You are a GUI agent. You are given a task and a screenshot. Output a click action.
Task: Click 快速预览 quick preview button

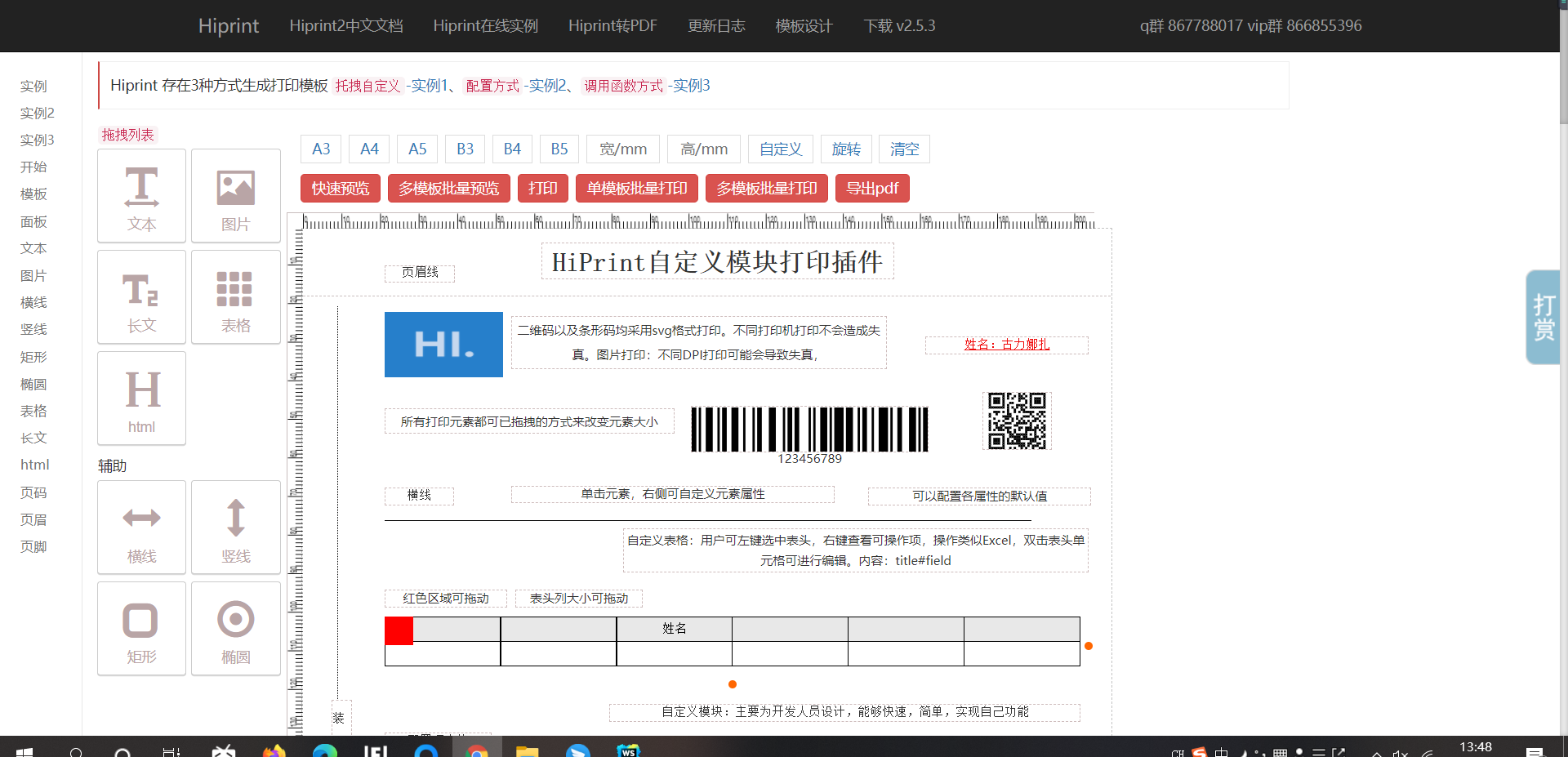(x=341, y=189)
